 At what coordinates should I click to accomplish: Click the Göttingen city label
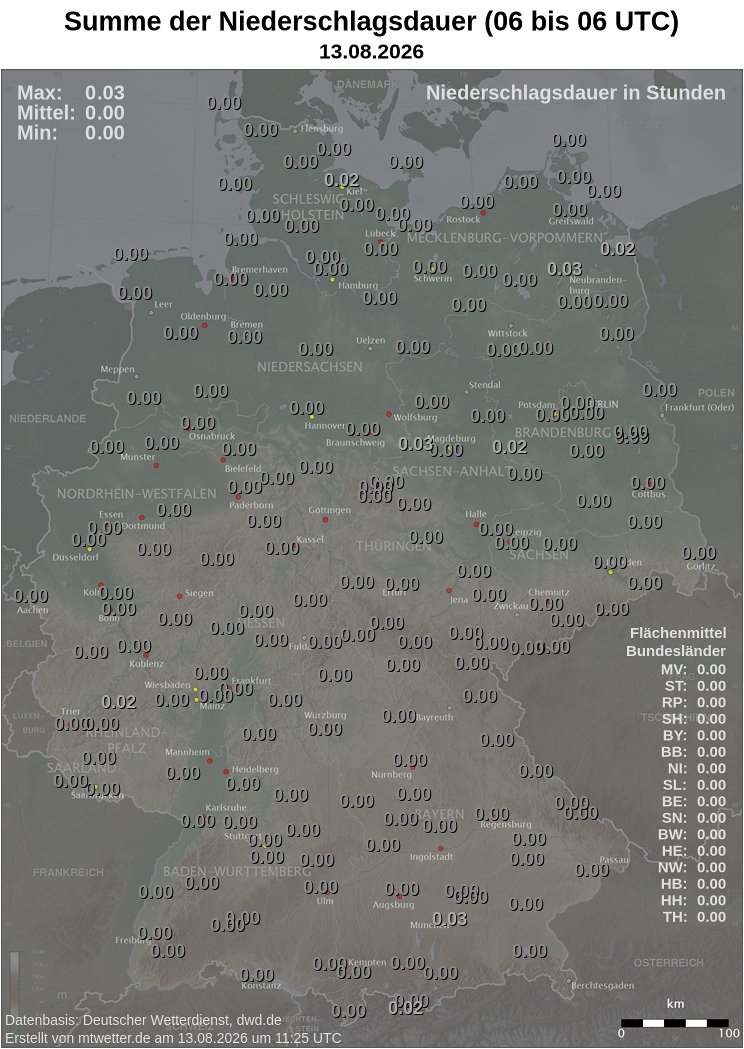[x=329, y=510]
